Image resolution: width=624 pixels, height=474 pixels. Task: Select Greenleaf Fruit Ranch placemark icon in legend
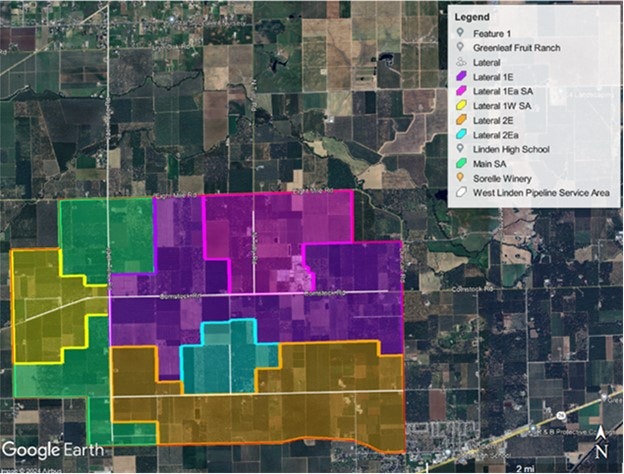459,46
